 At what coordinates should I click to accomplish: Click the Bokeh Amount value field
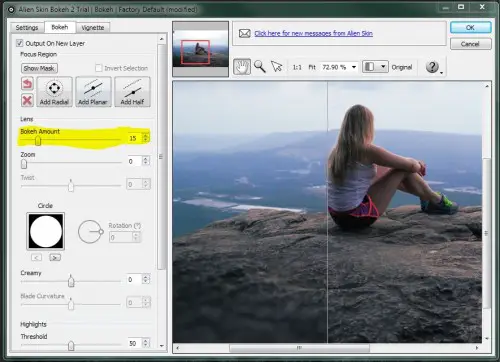coord(134,138)
